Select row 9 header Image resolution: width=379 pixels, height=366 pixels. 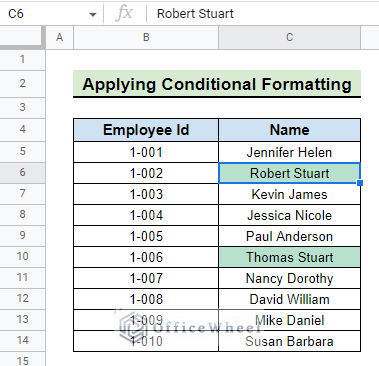click(x=22, y=236)
